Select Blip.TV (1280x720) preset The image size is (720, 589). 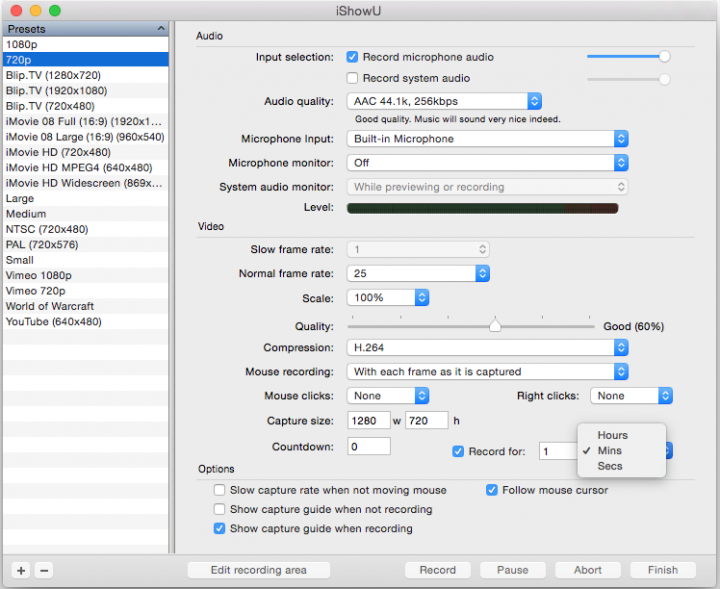(x=86, y=75)
